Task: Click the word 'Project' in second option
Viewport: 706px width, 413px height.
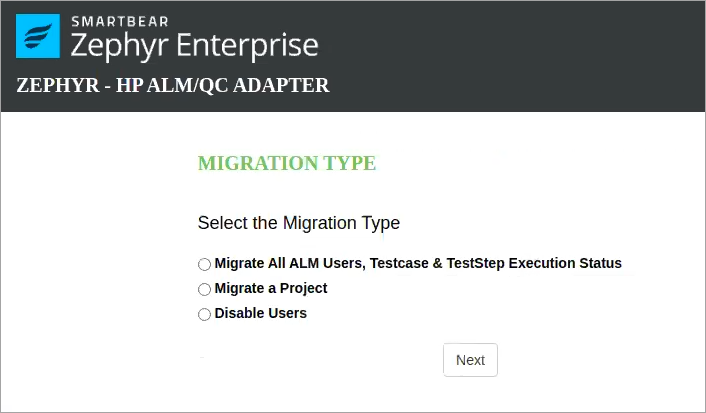Action: 303,288
